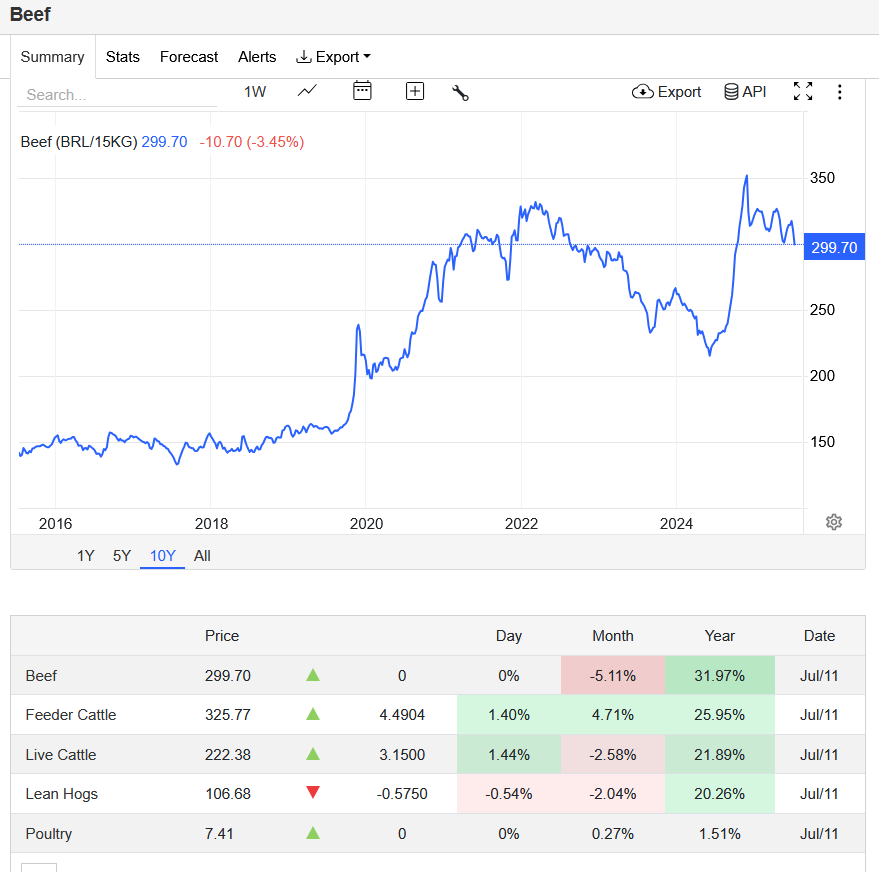The width and height of the screenshot is (879, 872).
Task: Open the Poultry link
Action: click(x=49, y=834)
